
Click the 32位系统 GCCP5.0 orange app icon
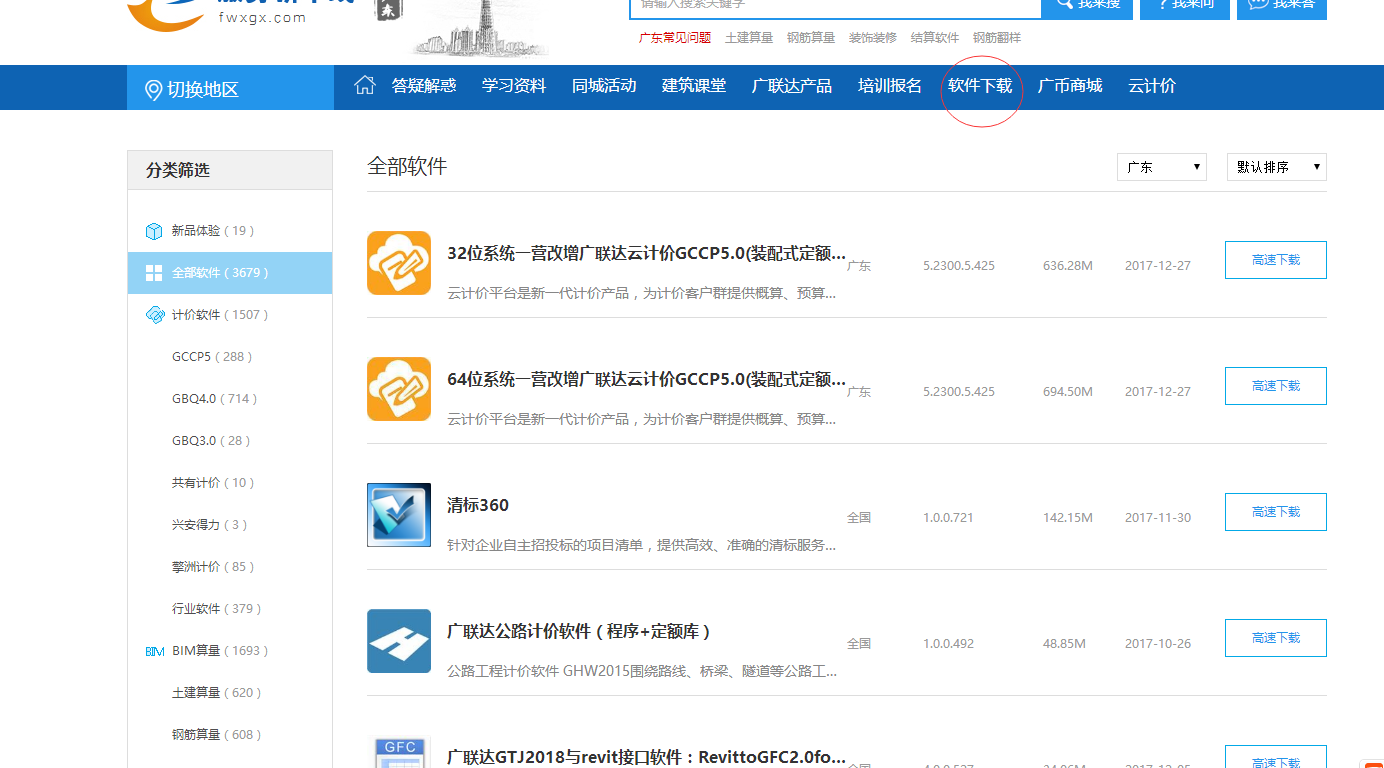(x=399, y=263)
